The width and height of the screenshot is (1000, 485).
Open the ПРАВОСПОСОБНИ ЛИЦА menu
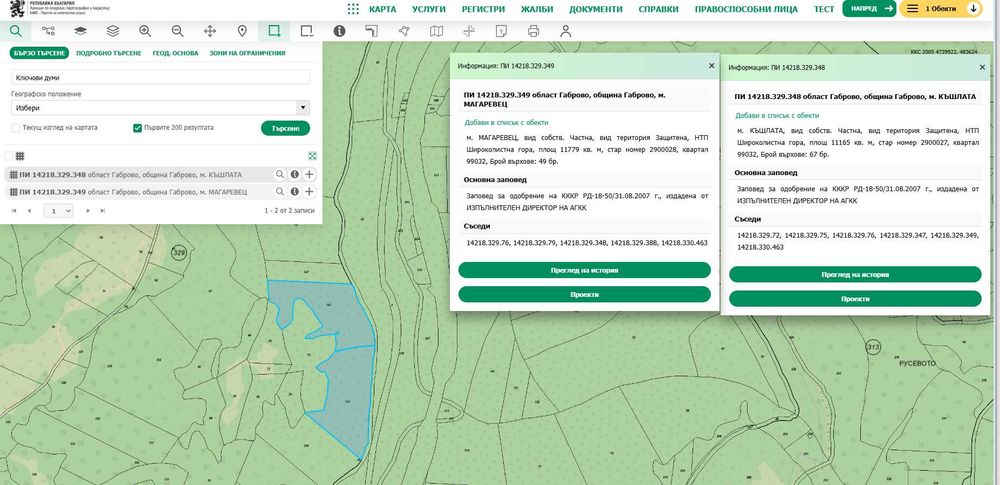(x=746, y=10)
